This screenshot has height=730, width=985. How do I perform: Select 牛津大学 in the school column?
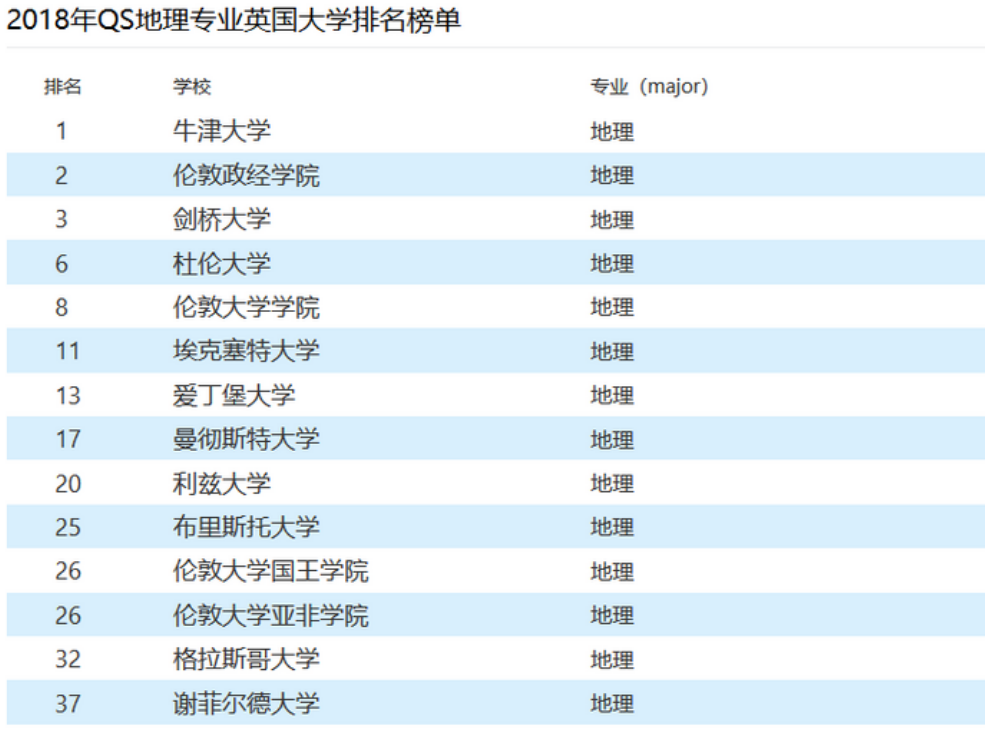[x=222, y=131]
